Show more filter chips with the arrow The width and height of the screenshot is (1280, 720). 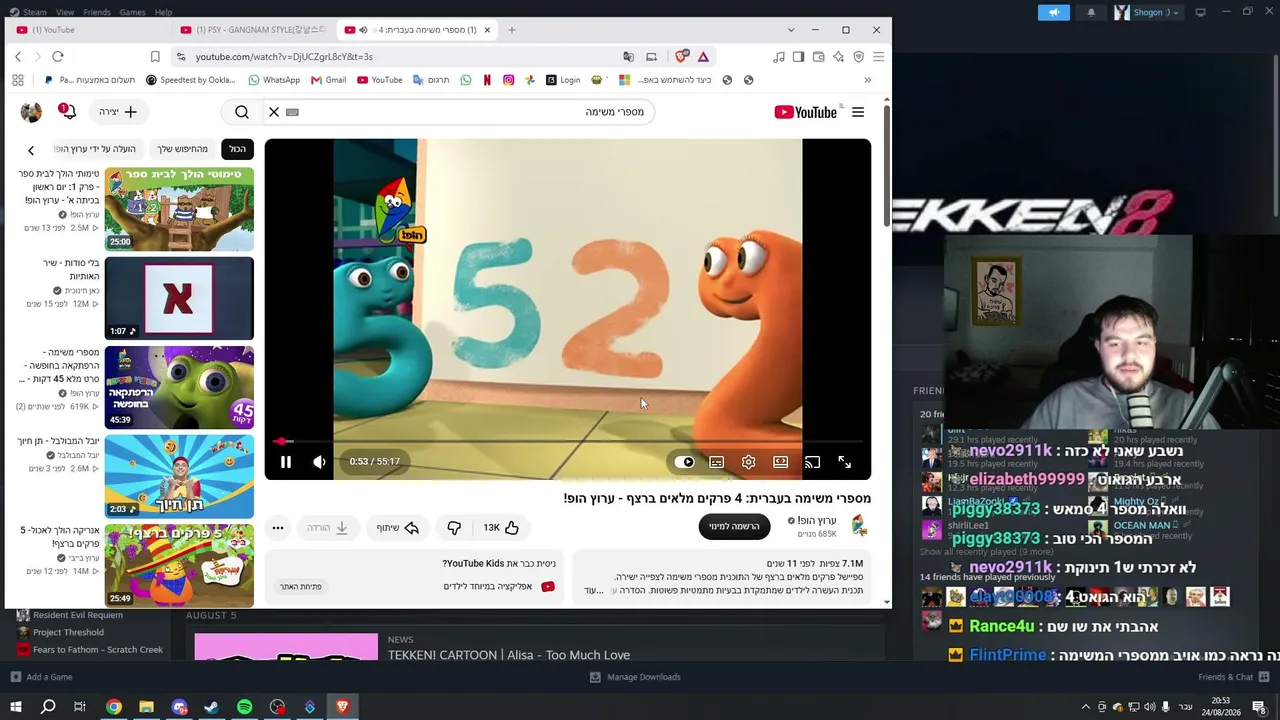point(31,150)
